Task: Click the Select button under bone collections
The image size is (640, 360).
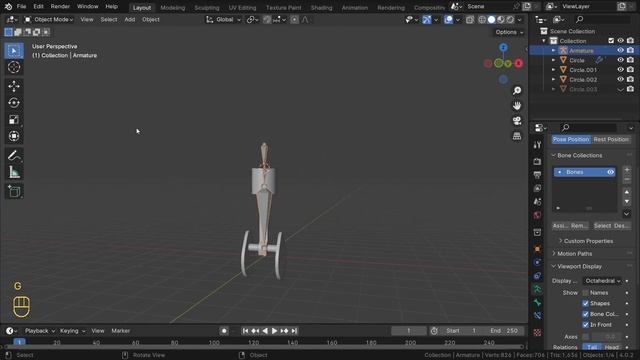Action: (602, 226)
